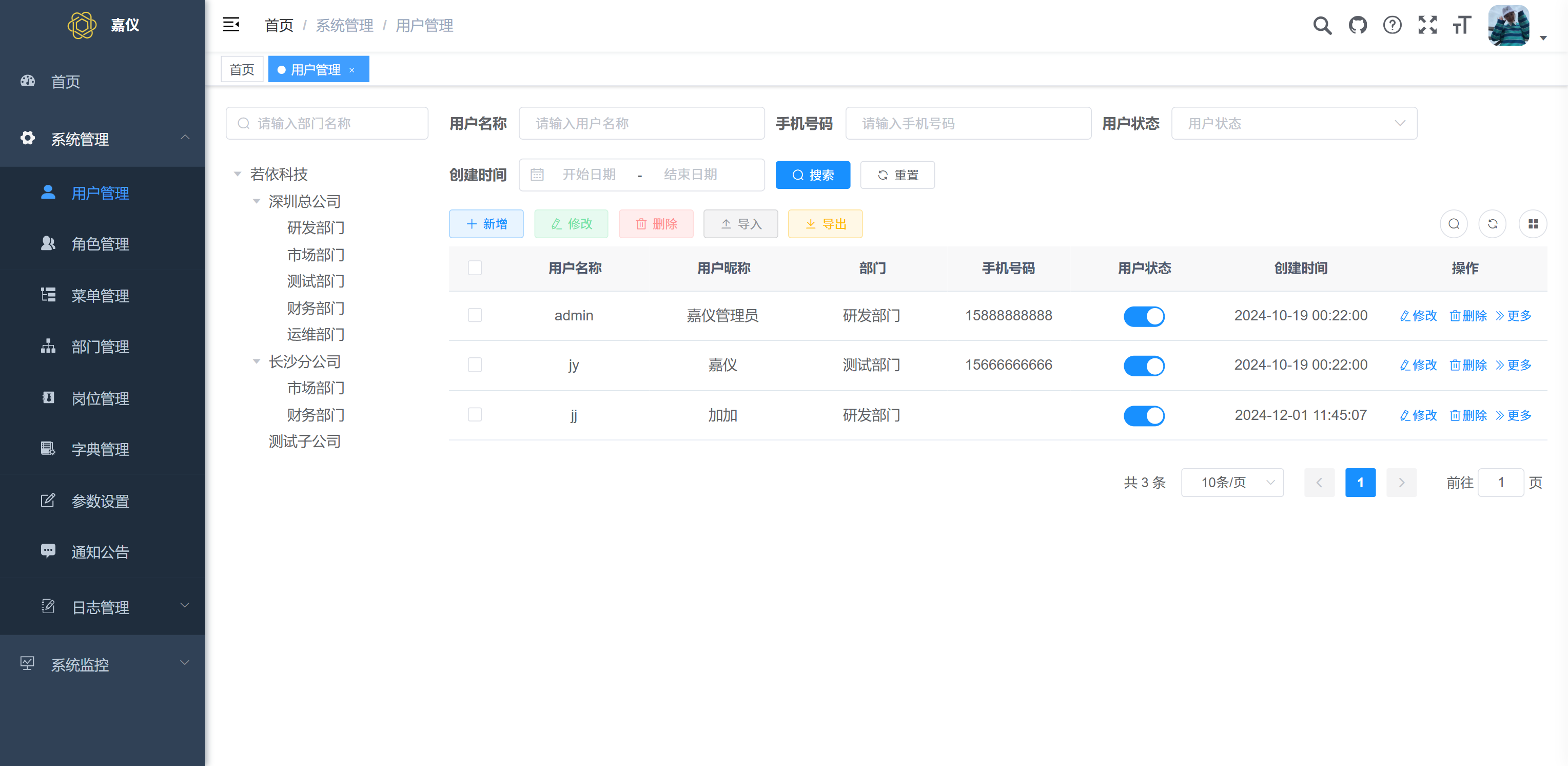This screenshot has height=766, width=1568.
Task: Toggle fullscreen mode icon
Action: pos(1427,25)
